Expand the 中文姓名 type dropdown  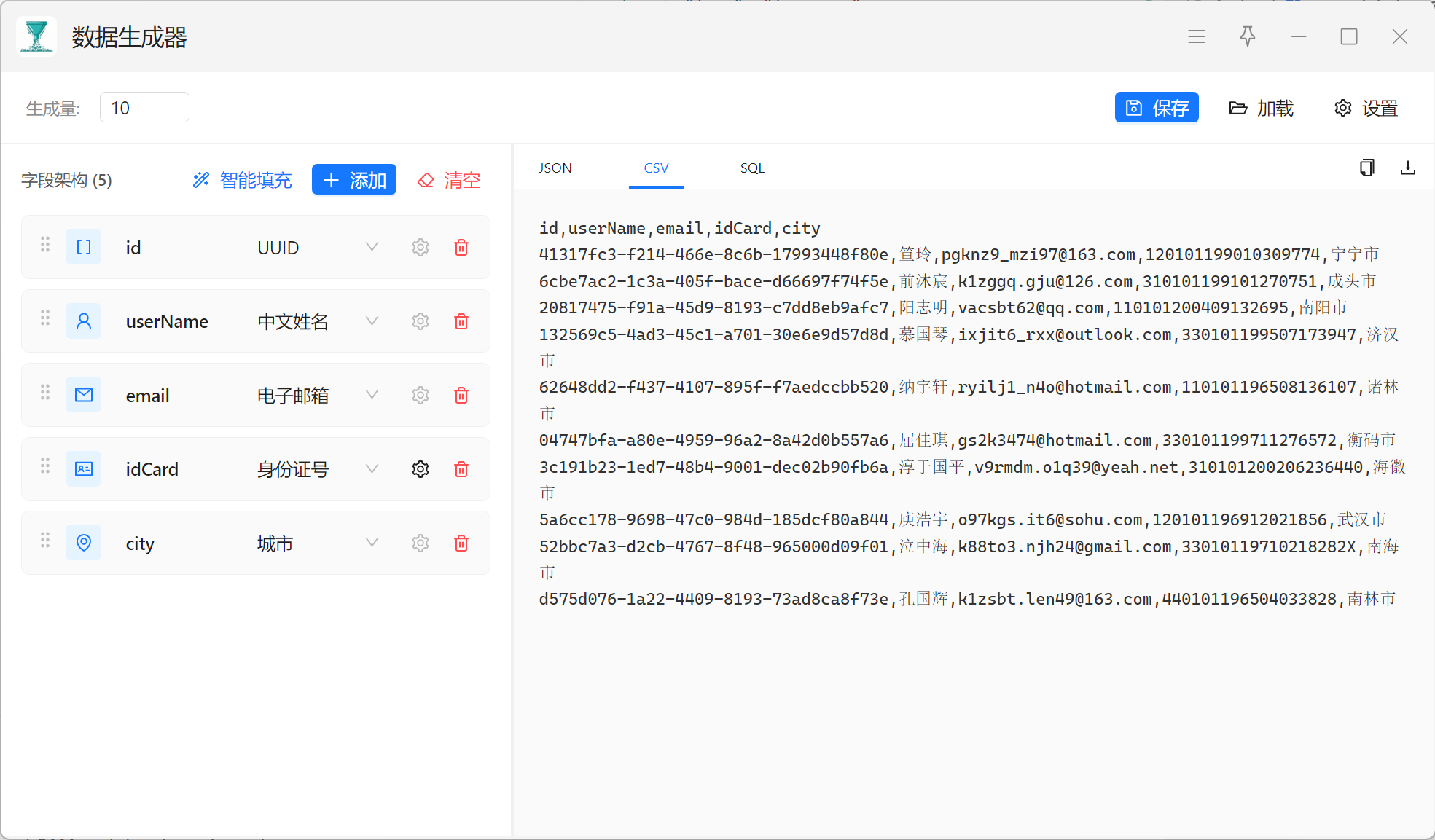pos(372,321)
